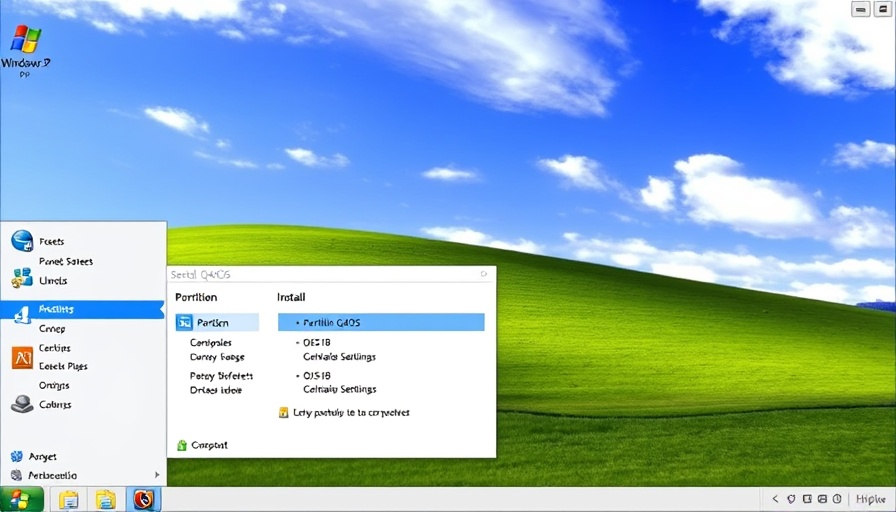896x512 pixels.
Task: Select Petoy Bofetett in the dialog list
Action: [221, 376]
